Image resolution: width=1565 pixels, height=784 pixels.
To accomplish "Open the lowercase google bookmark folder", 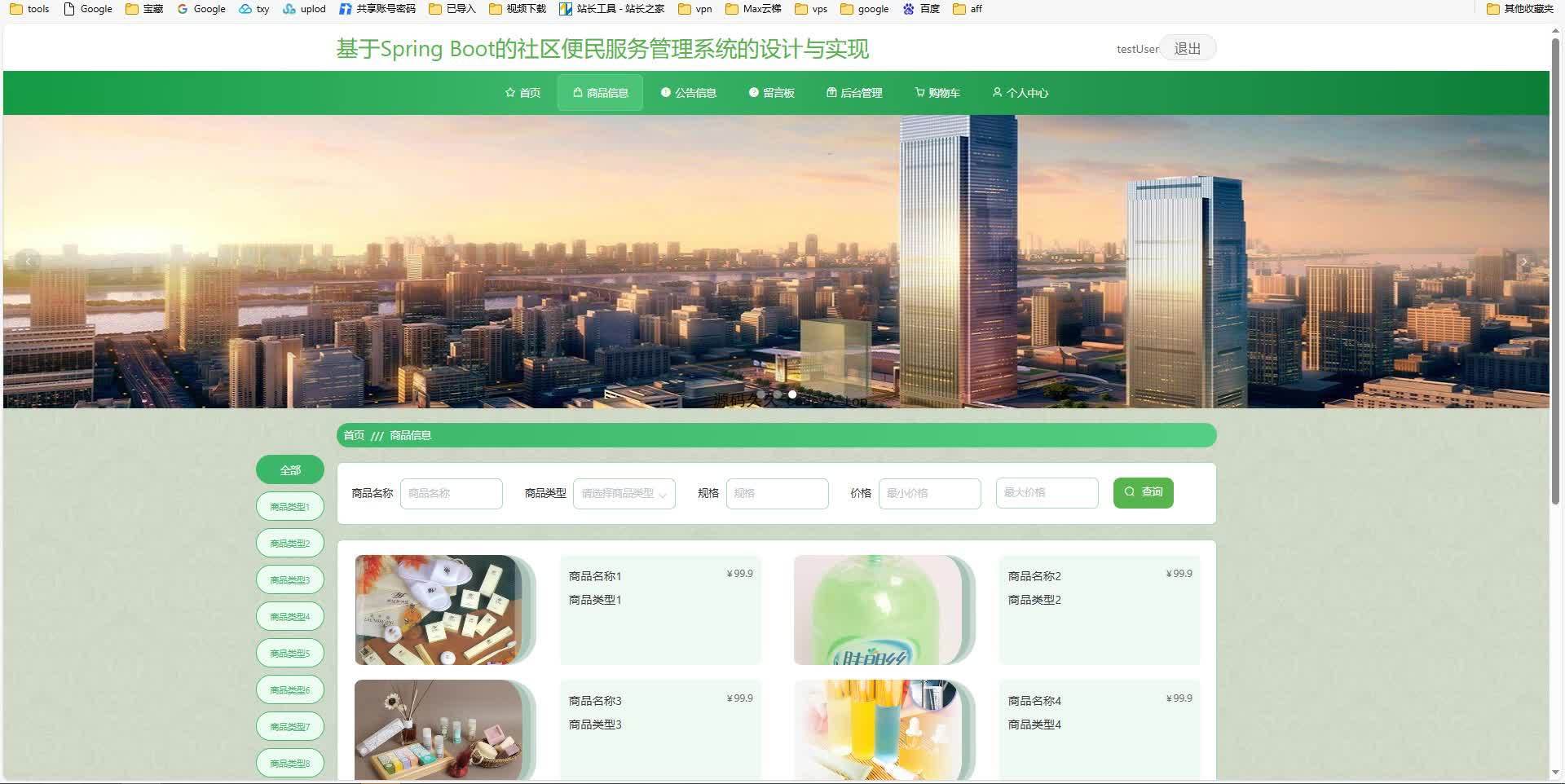I will click(x=865, y=9).
